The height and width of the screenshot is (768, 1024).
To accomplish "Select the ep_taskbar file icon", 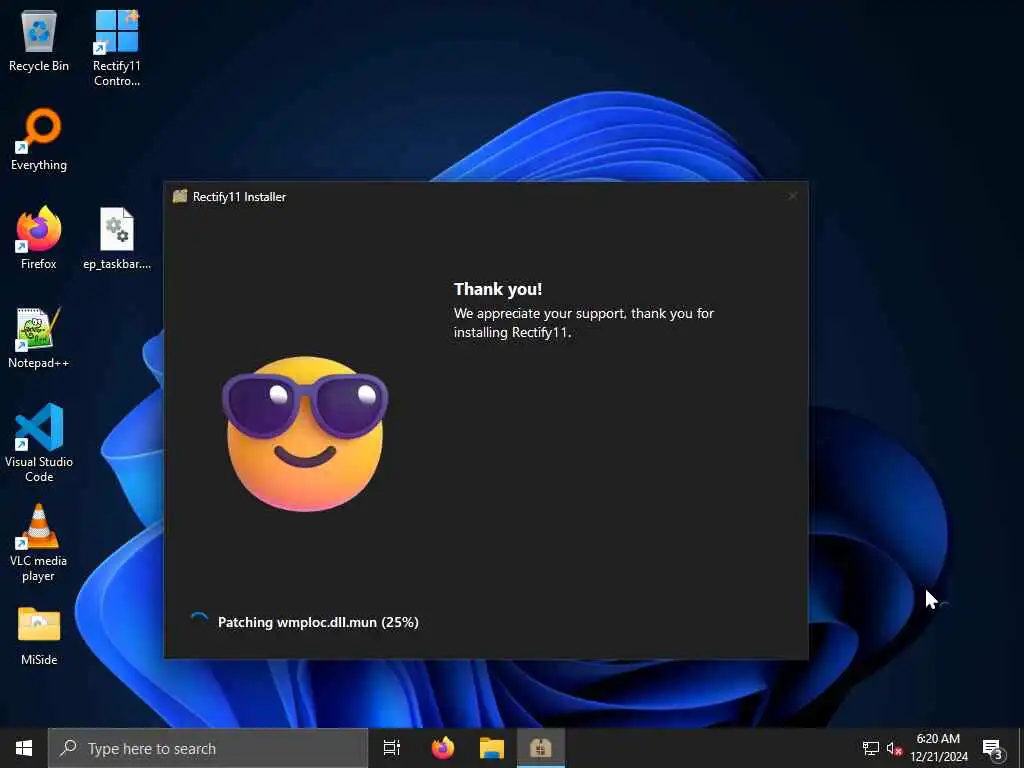I will coord(117,238).
